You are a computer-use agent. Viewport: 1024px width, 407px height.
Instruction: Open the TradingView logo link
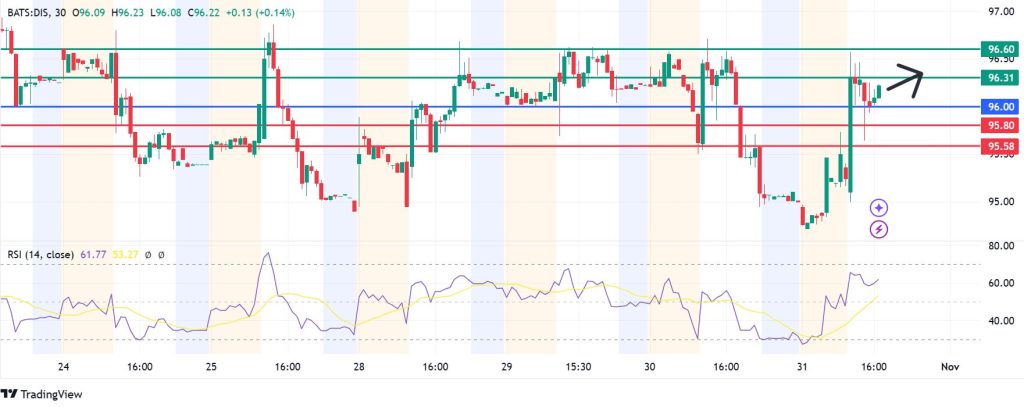[42, 394]
